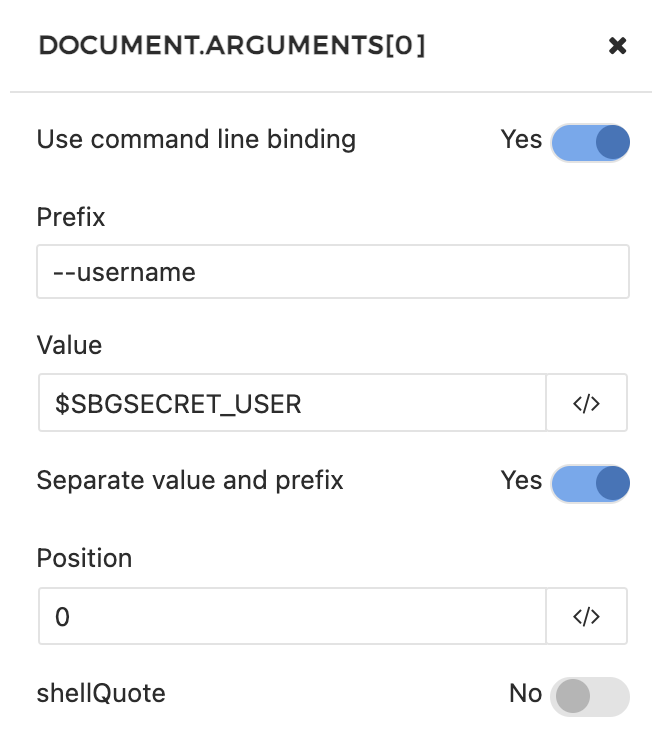
Task: Click the shellQuote label text
Action: 101,693
